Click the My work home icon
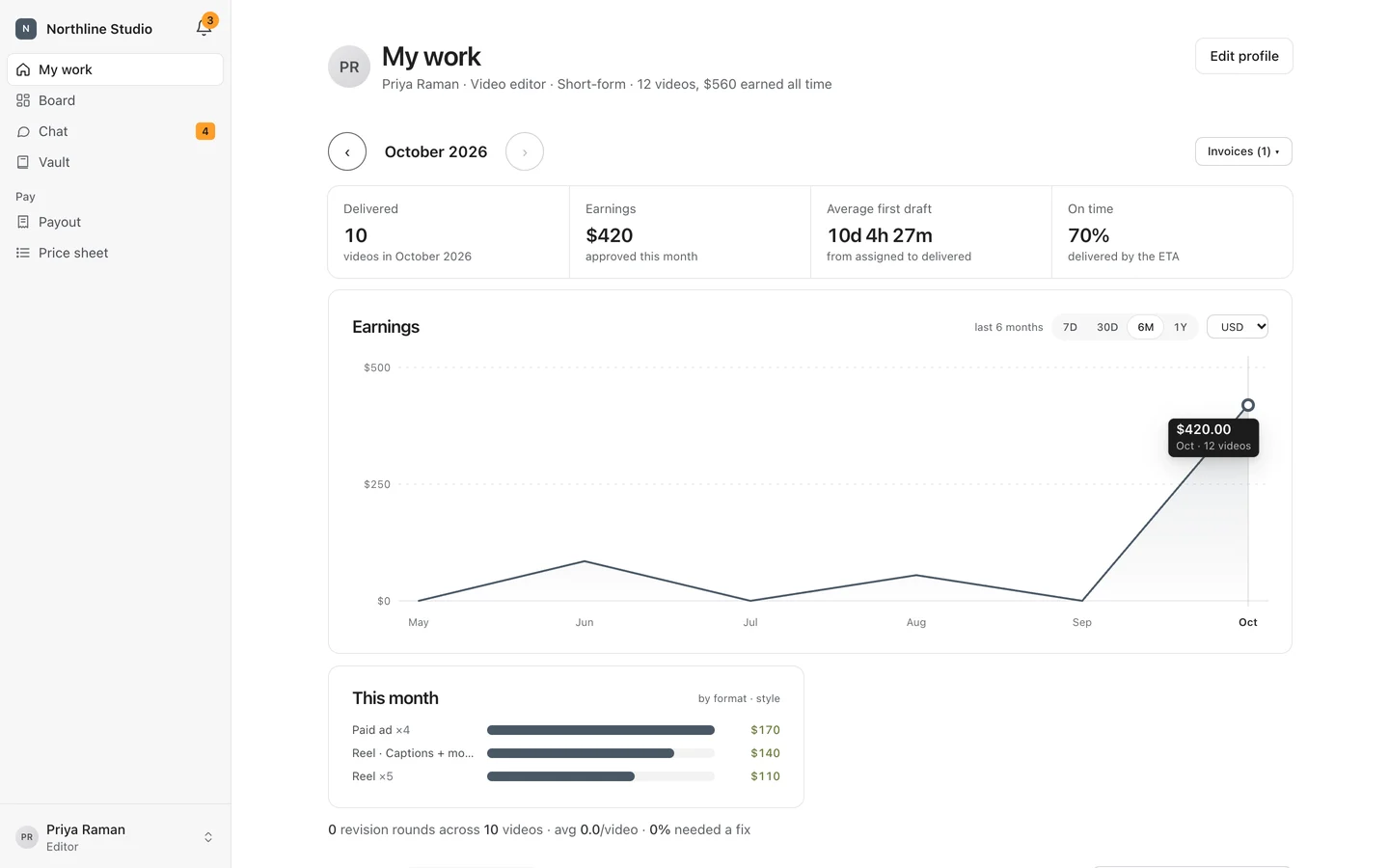This screenshot has width=1389, height=868. pos(23,69)
